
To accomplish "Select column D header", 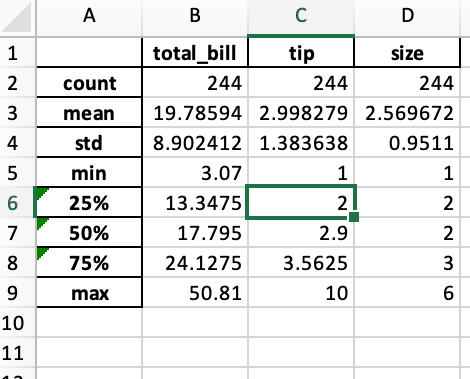I will (x=407, y=17).
